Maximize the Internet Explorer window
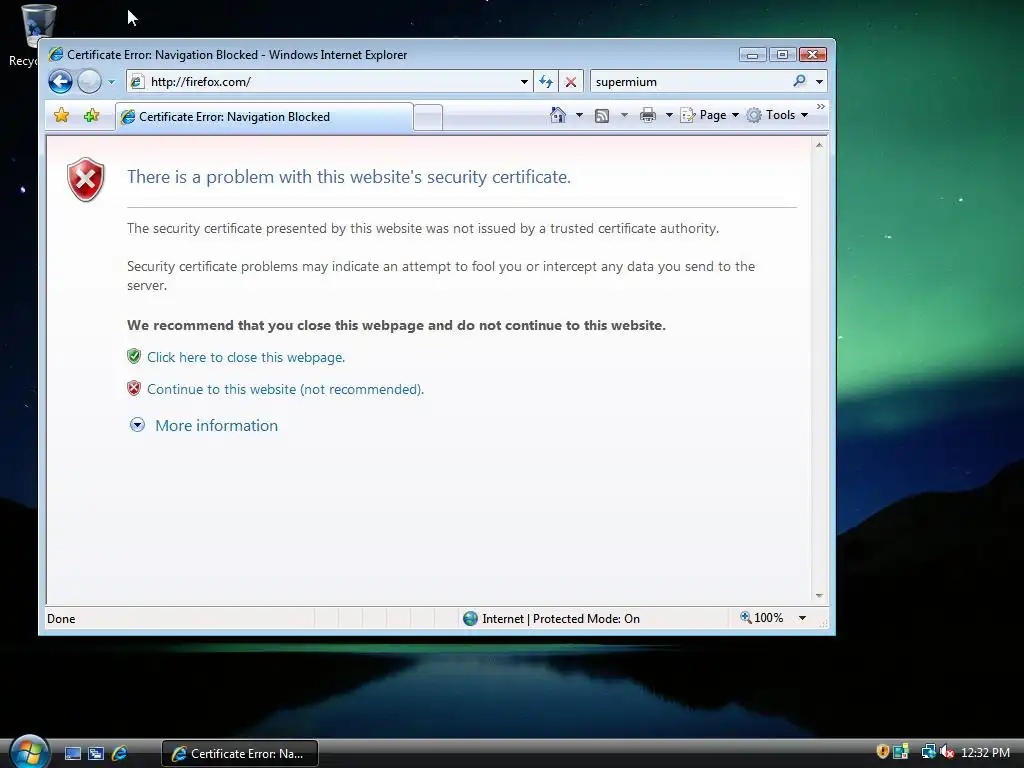1024x768 pixels. pos(782,55)
